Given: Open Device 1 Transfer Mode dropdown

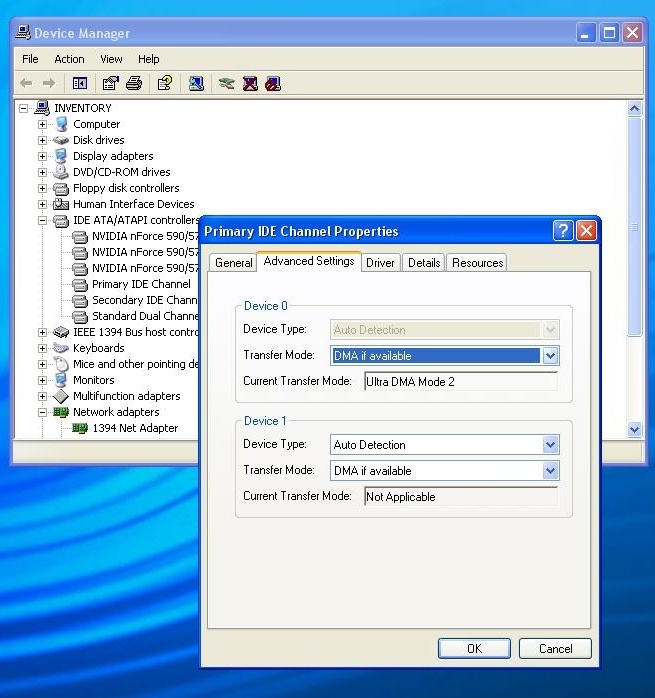Looking at the screenshot, I should (x=550, y=471).
